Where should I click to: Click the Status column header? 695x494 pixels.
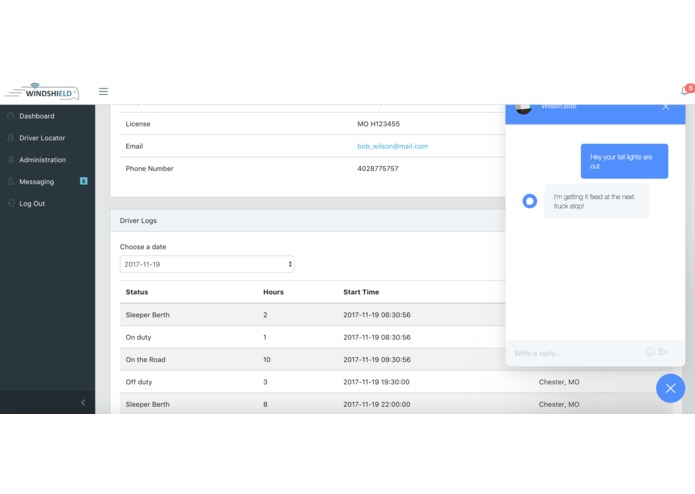point(137,292)
